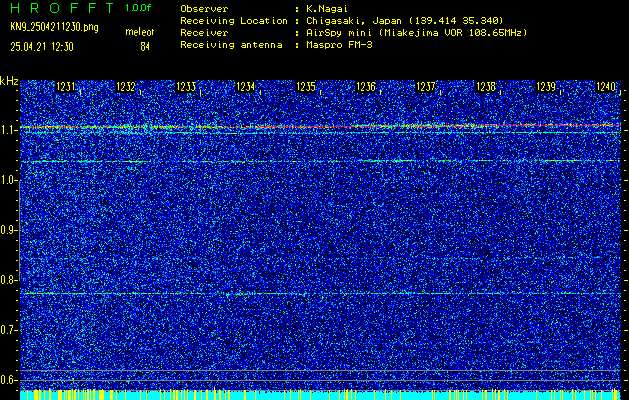Click the Receiving antenna label

pyautogui.click(x=231, y=45)
